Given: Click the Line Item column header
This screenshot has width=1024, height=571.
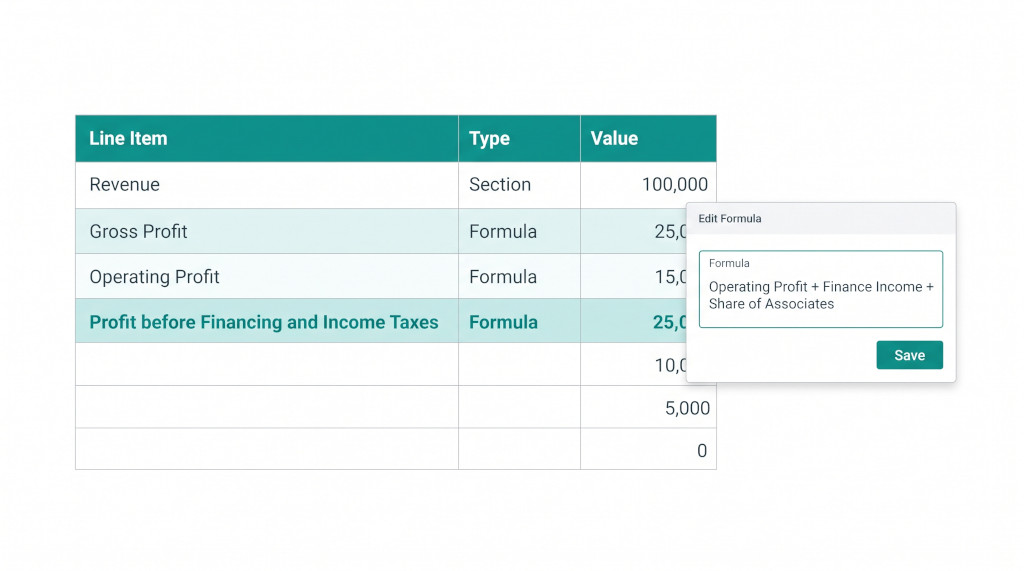Looking at the screenshot, I should (266, 139).
